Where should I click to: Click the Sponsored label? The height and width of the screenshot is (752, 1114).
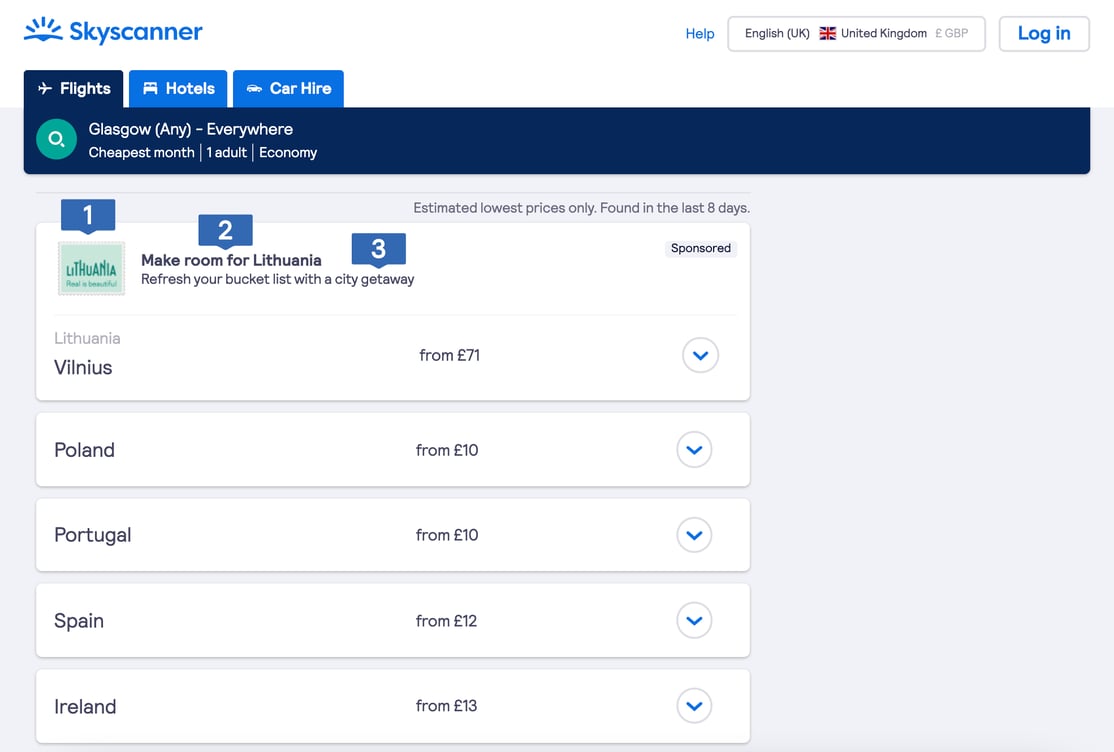tap(701, 248)
